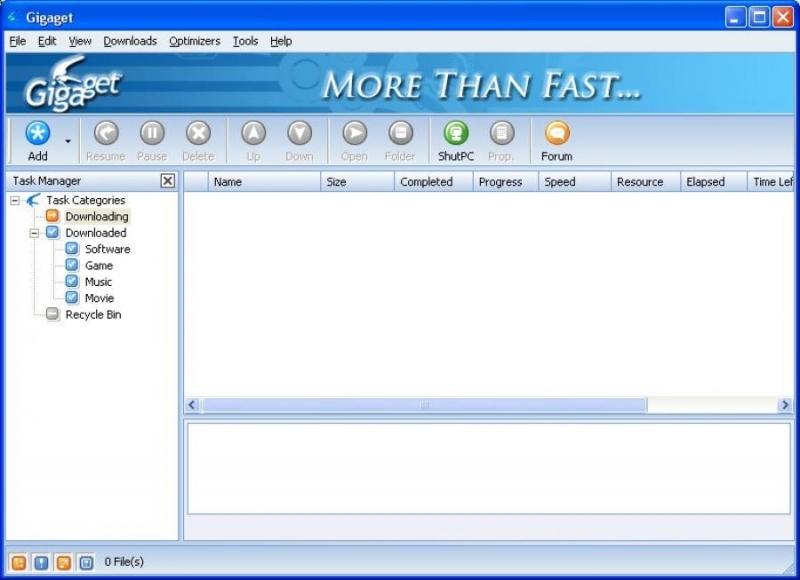Click the Resume toolbar icon

click(x=106, y=134)
